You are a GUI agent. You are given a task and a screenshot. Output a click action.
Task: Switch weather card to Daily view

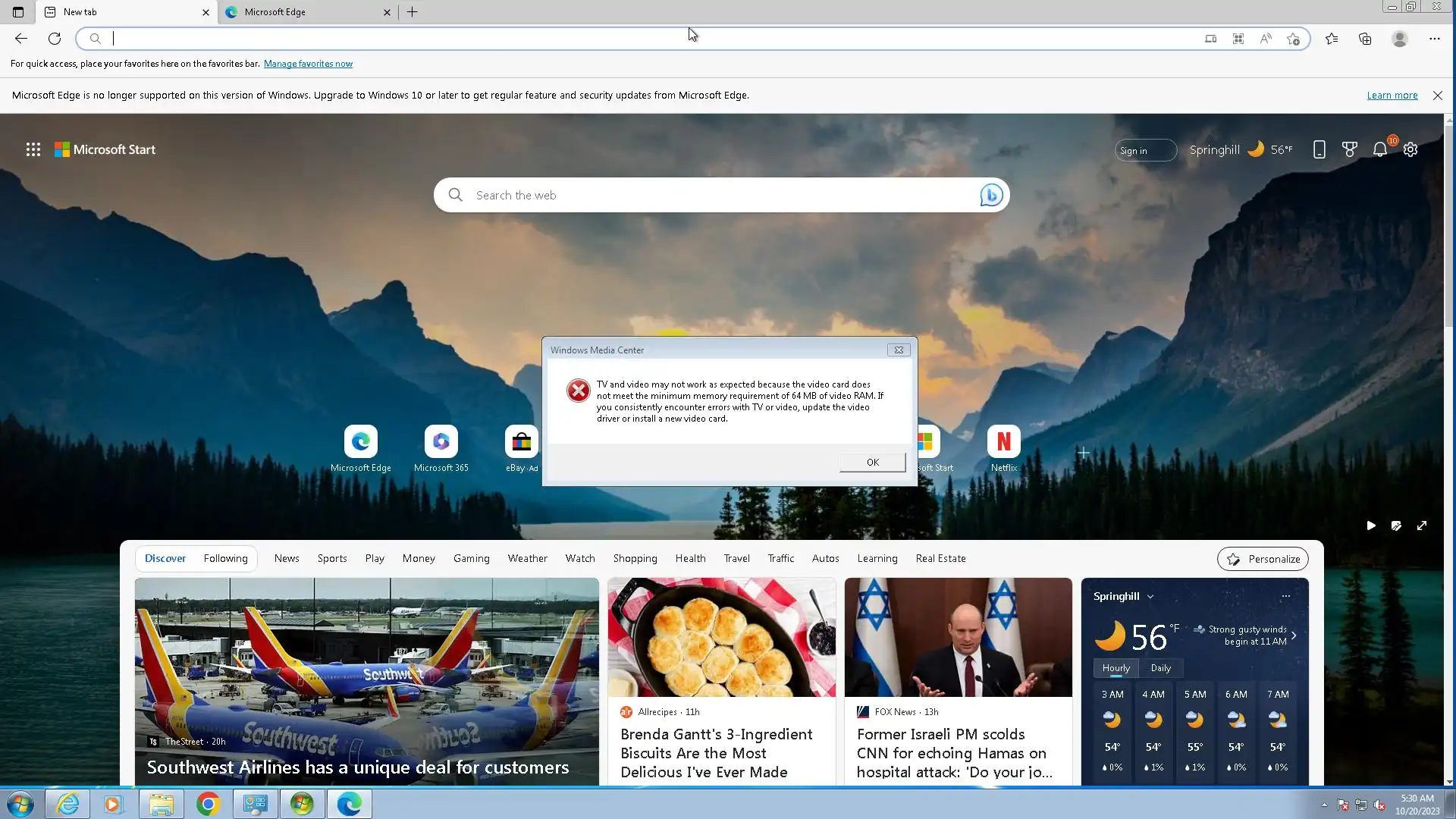tap(1160, 668)
